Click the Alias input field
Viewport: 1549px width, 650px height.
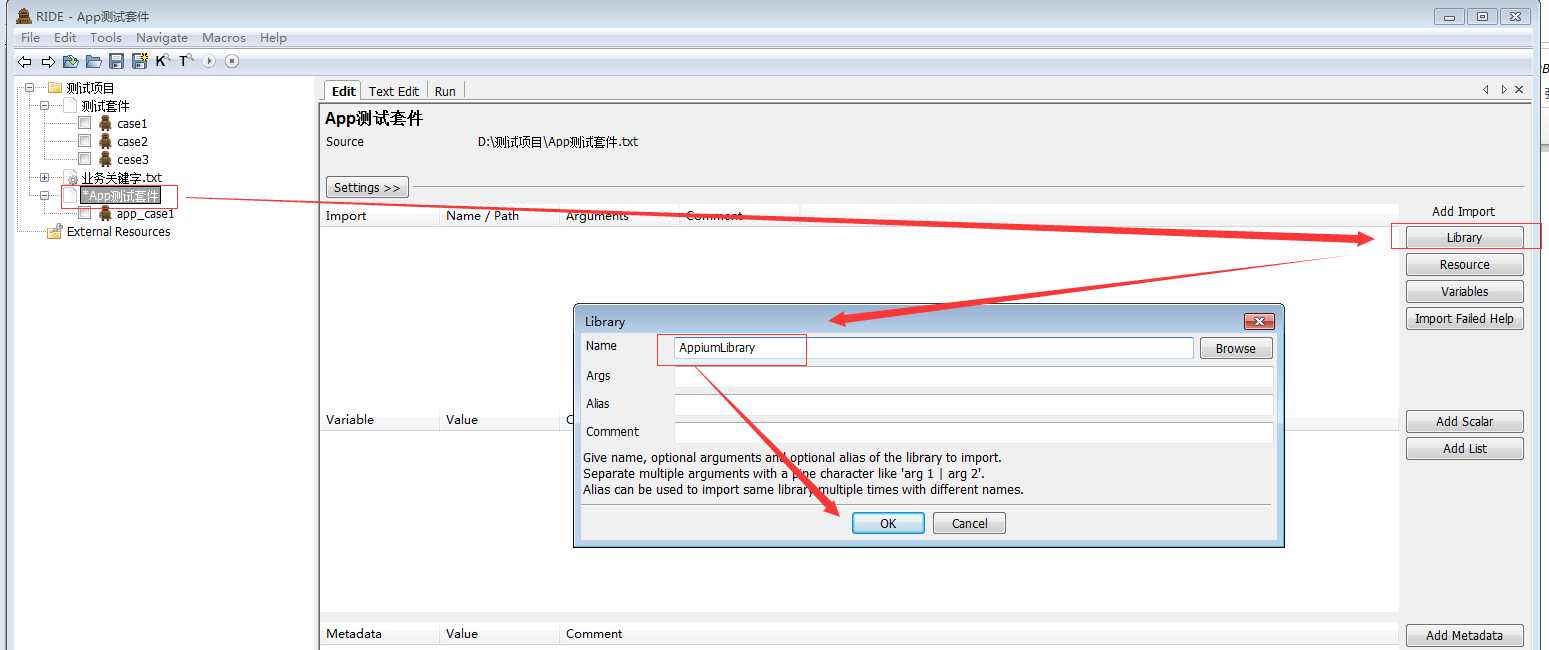[x=974, y=405]
